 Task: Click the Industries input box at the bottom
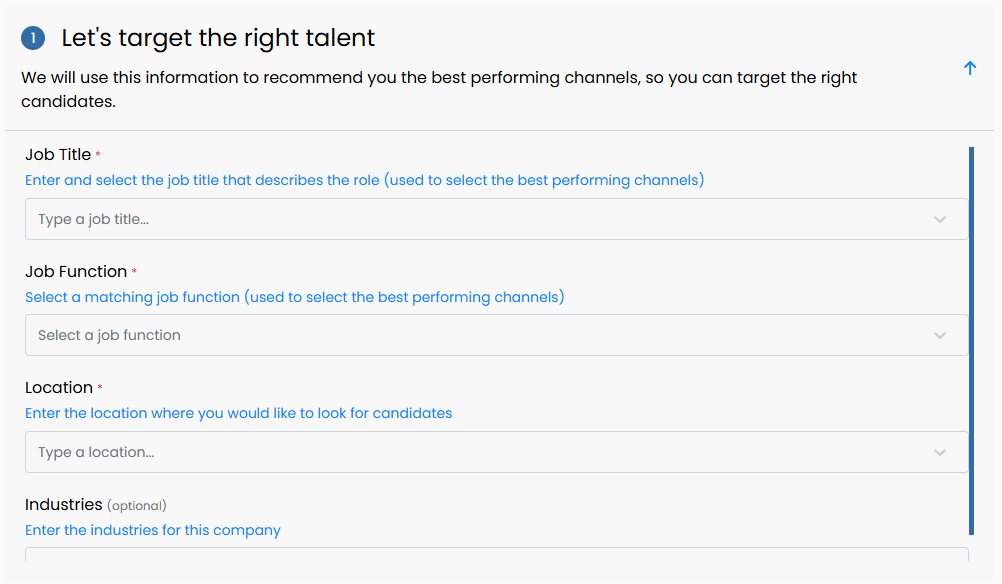click(x=497, y=554)
